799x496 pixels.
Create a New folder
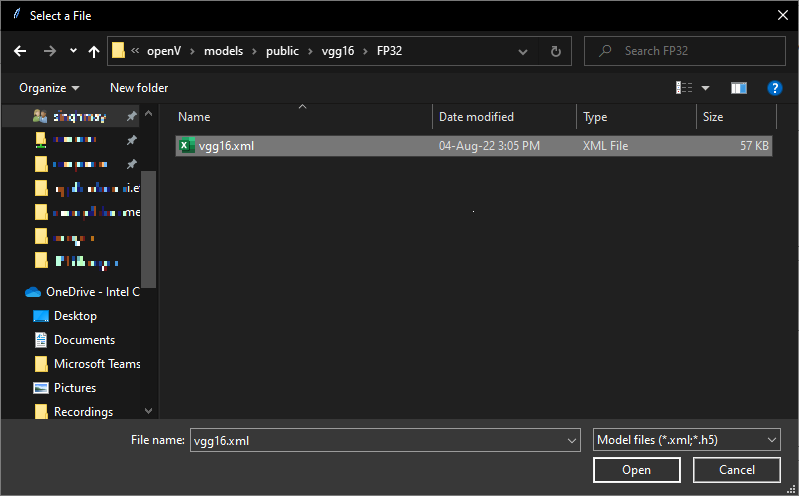139,88
